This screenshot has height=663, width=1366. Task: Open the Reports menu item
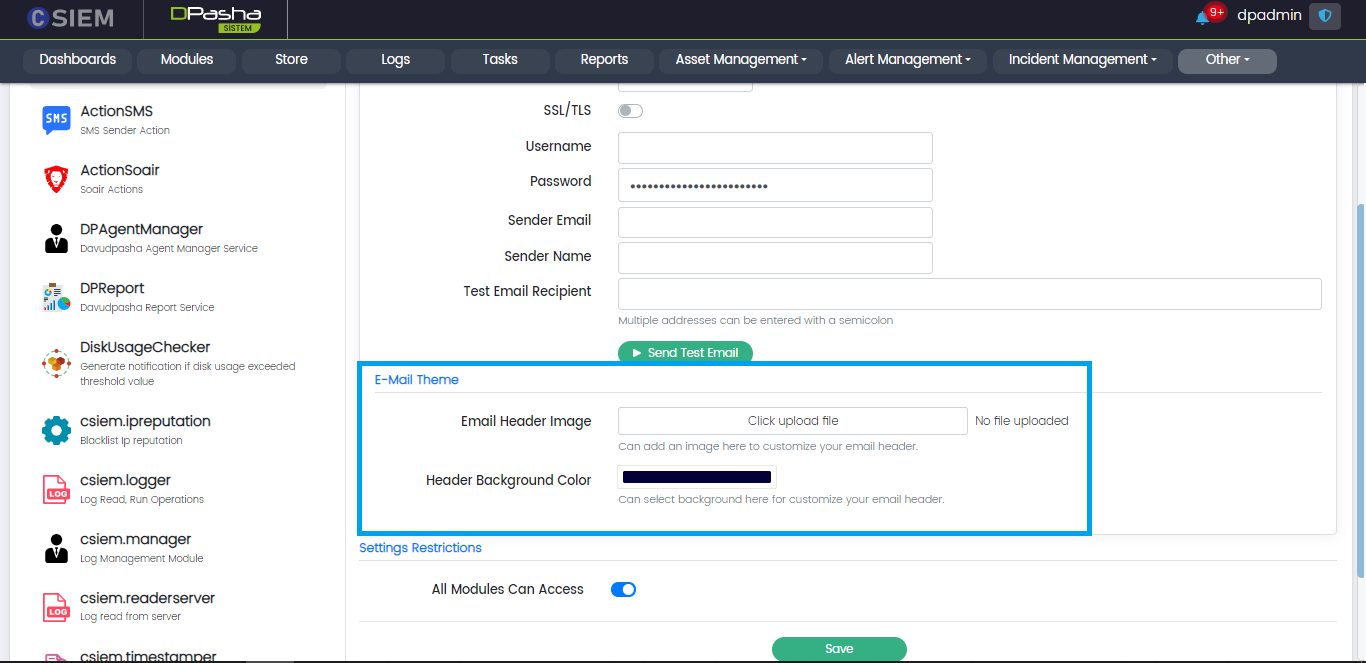[604, 60]
